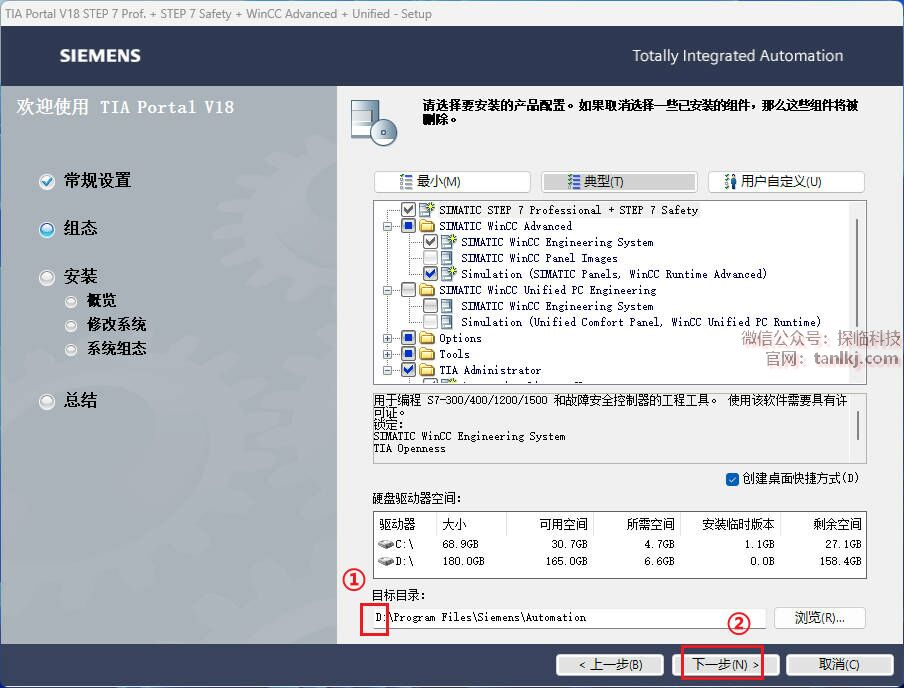This screenshot has width=904, height=688.
Task: Select the 最小(M) minimal configuration
Action: click(452, 182)
